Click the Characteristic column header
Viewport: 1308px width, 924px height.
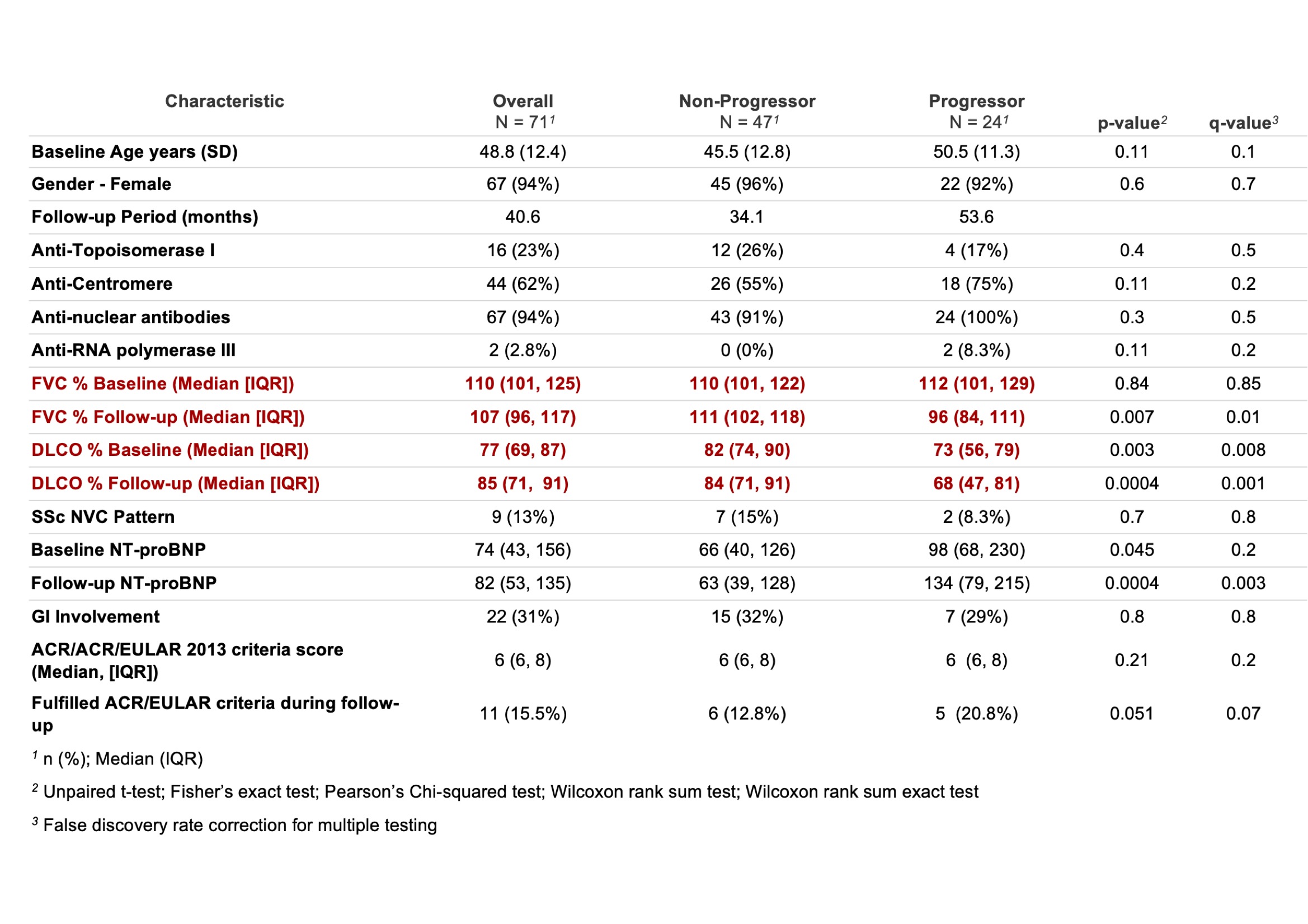coord(224,101)
